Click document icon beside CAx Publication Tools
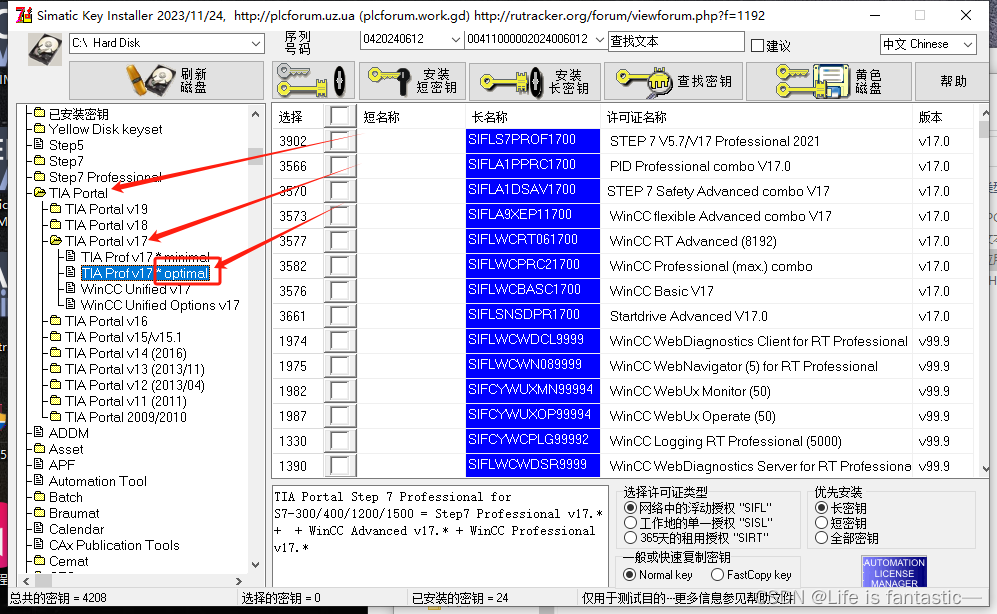The width and height of the screenshot is (997, 614). [39, 544]
